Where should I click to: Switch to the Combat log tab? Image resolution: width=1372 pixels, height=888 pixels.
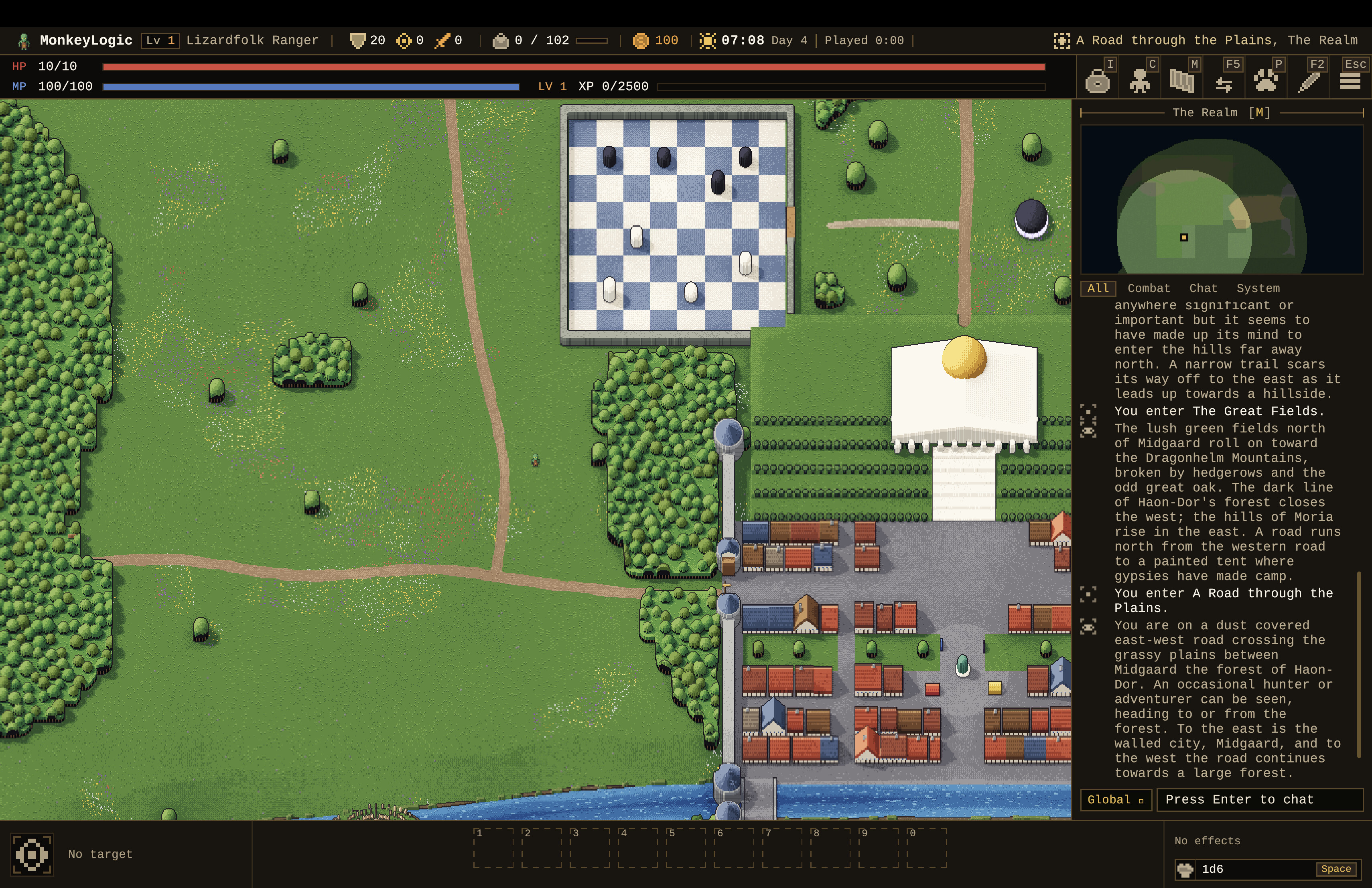coord(1148,288)
